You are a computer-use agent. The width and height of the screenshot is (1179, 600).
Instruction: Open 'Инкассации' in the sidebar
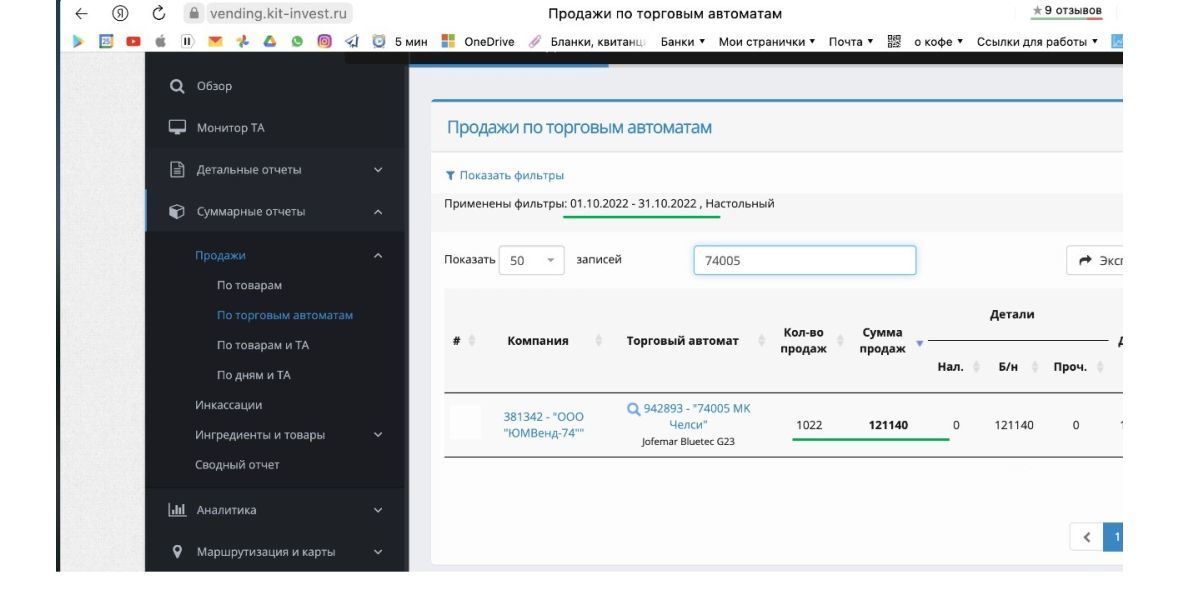pyautogui.click(x=229, y=405)
